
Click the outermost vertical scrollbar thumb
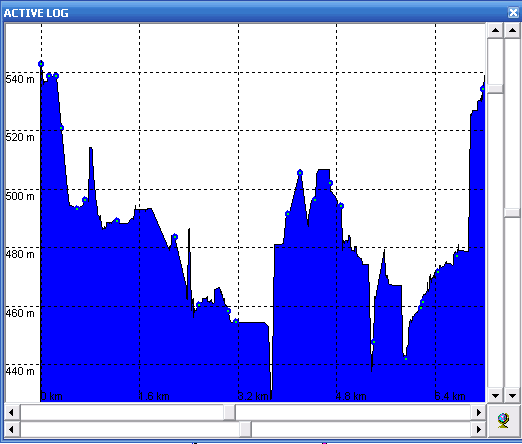click(x=512, y=213)
